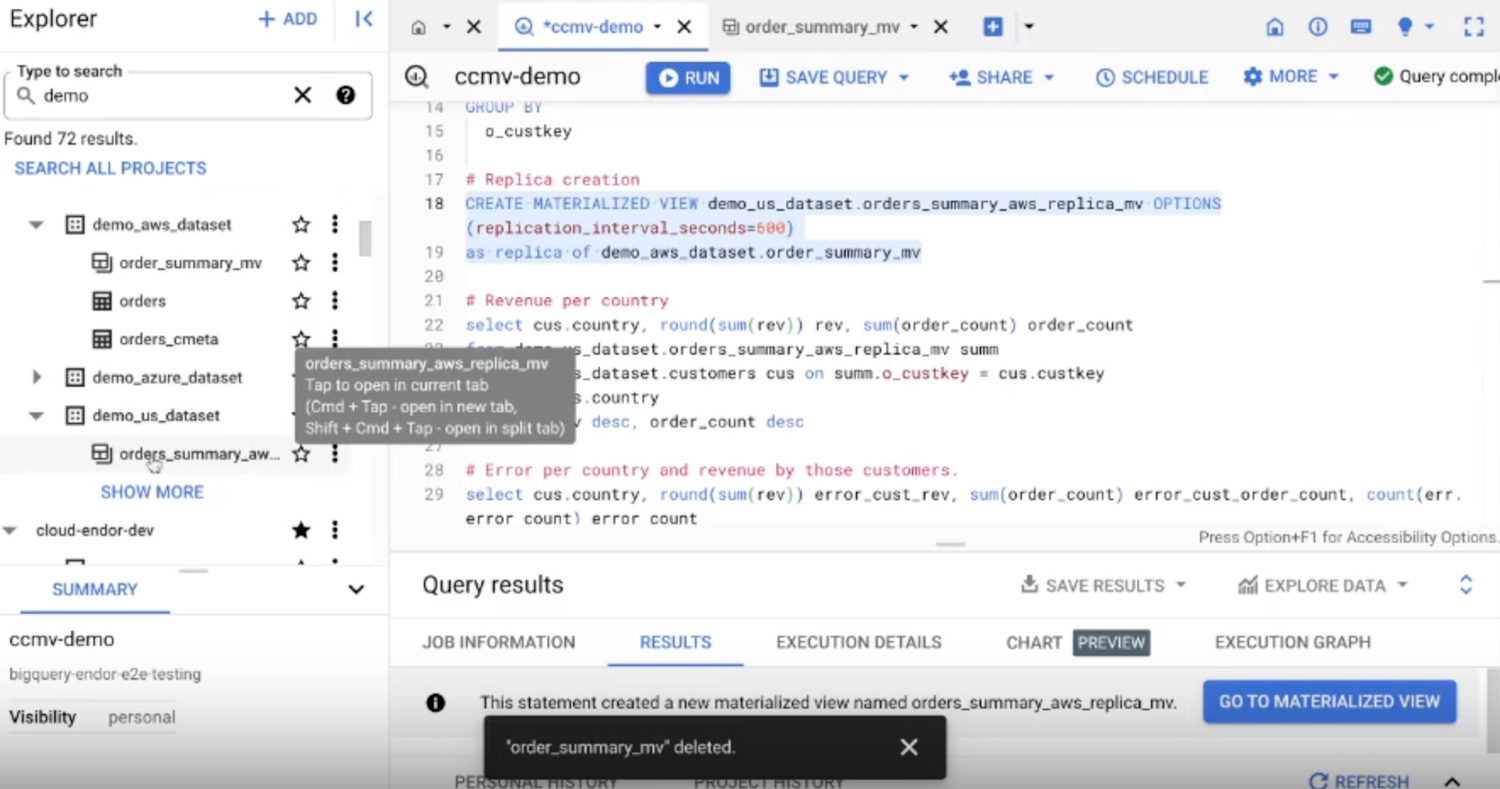Close the order_summary_mv tab
This screenshot has width=1500, height=789.
coord(941,27)
